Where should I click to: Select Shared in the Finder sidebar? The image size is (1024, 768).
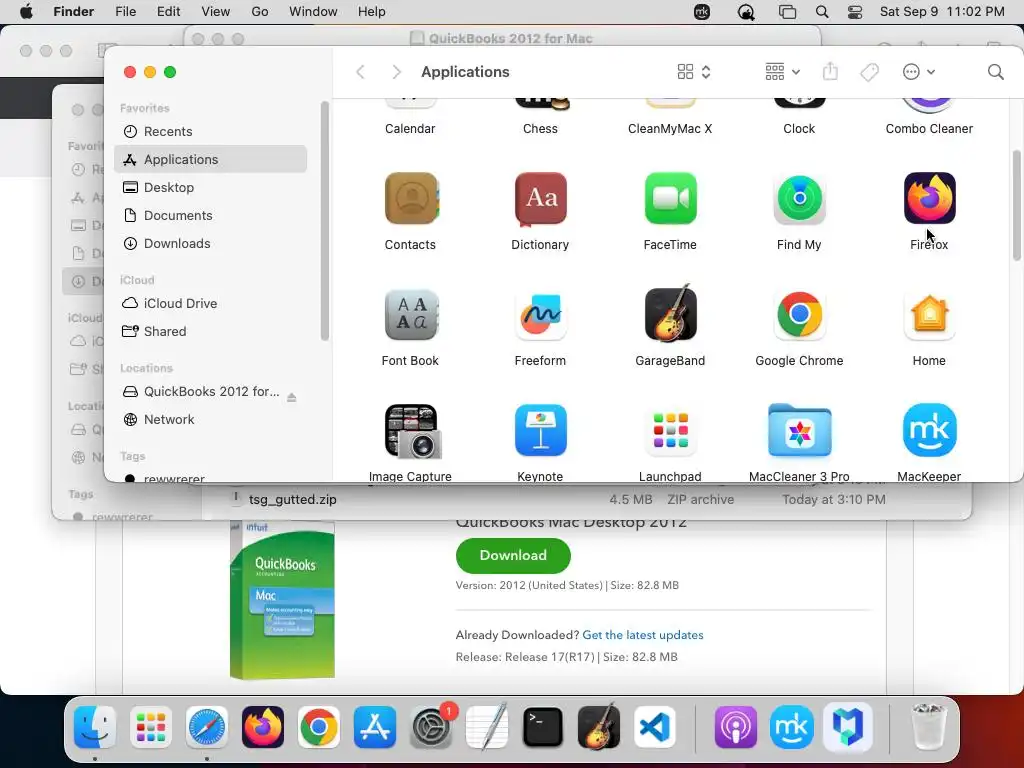(210, 332)
